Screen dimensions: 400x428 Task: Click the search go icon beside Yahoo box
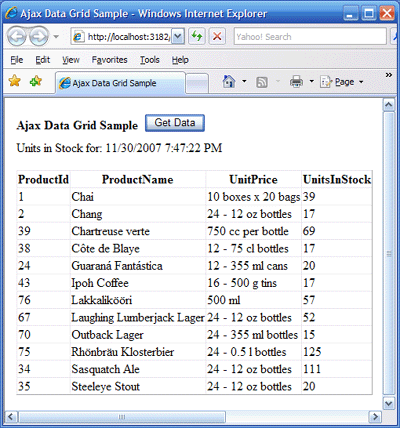395,36
